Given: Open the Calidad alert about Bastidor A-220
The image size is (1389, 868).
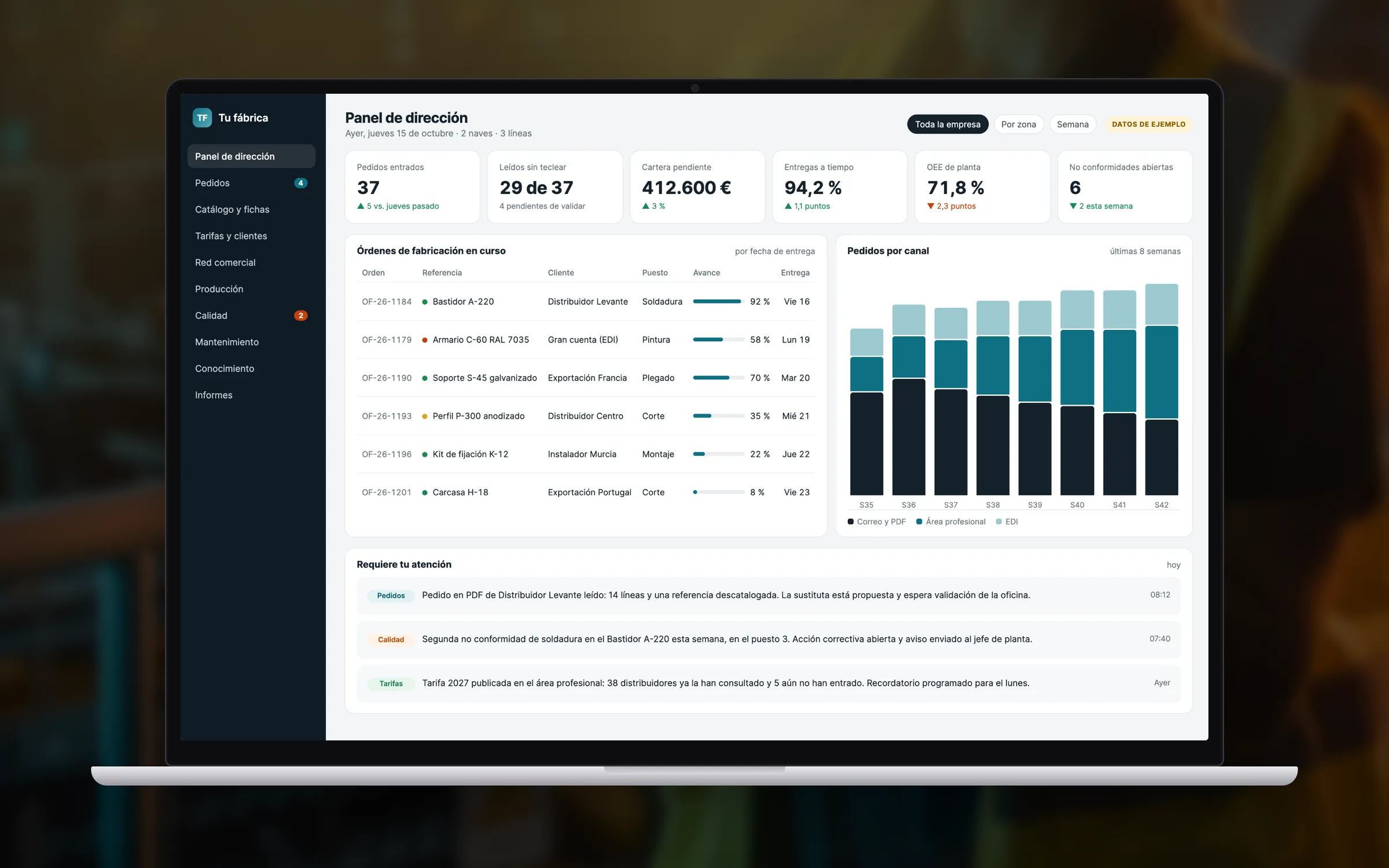Looking at the screenshot, I should 768,639.
